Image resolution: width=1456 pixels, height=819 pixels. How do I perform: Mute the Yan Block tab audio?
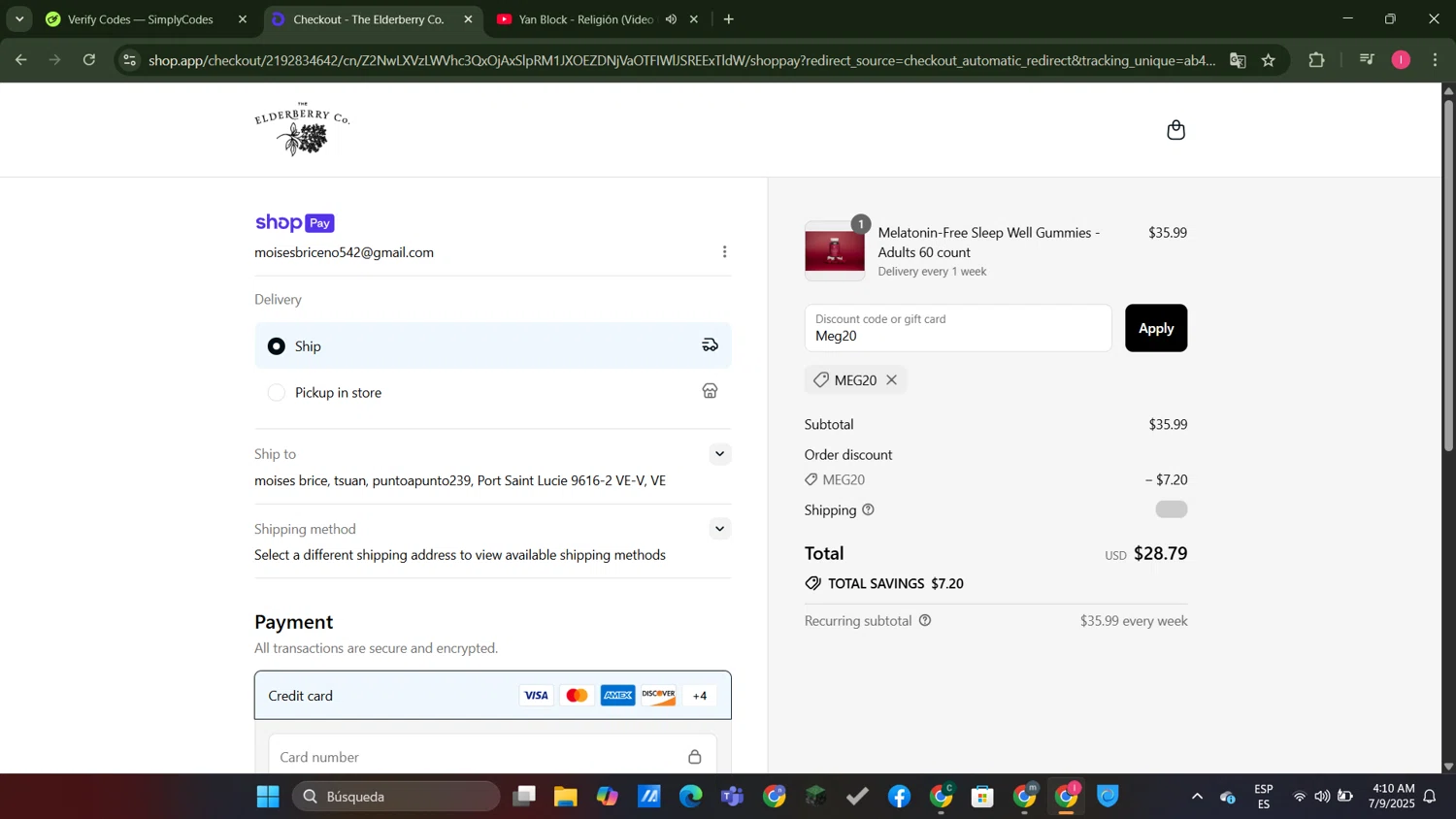[671, 19]
